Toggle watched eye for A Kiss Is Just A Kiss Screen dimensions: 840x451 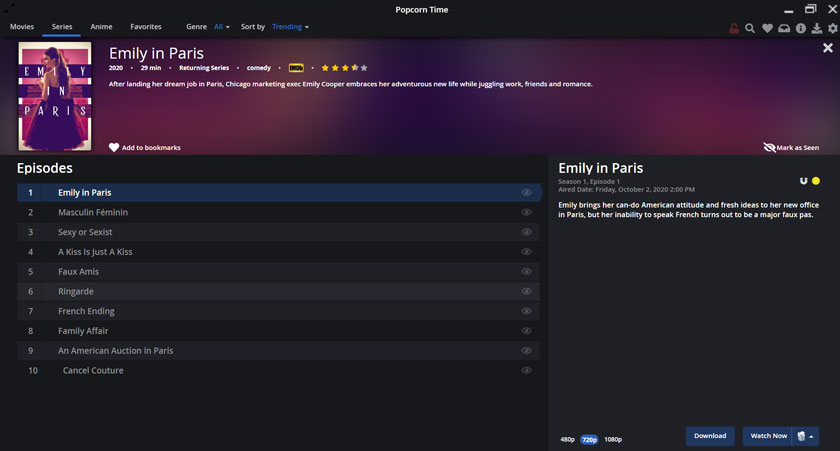coord(527,252)
